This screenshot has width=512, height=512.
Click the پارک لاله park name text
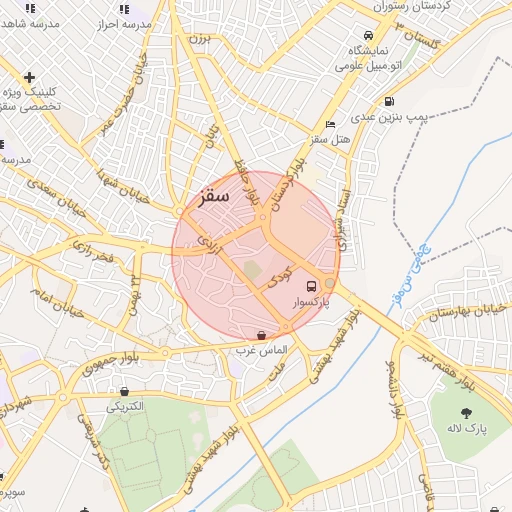(467, 429)
